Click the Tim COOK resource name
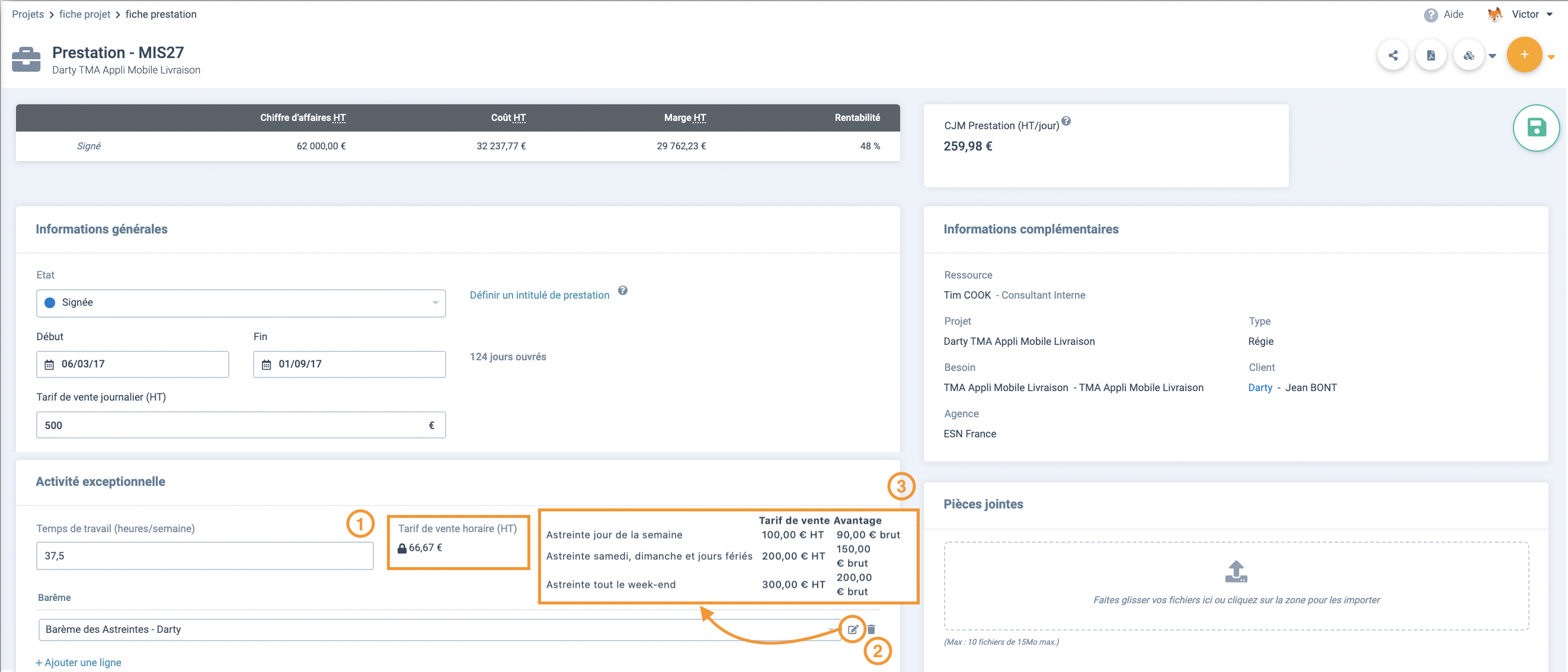This screenshot has width=1568, height=672. click(x=967, y=295)
